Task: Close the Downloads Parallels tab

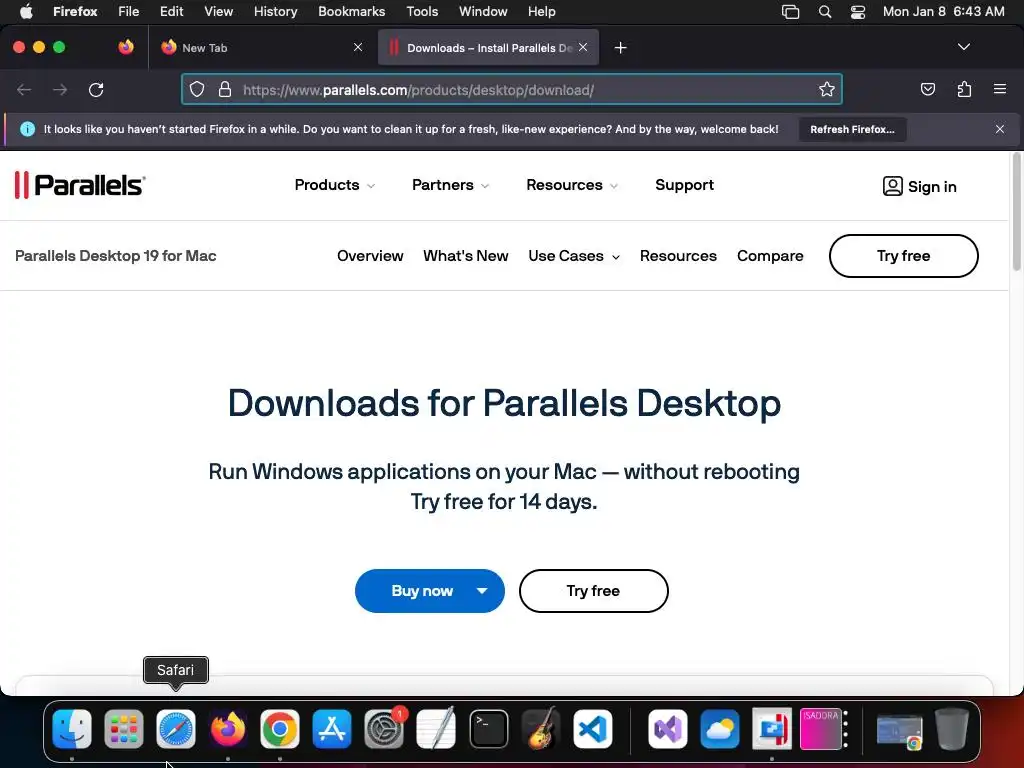Action: pyautogui.click(x=583, y=47)
